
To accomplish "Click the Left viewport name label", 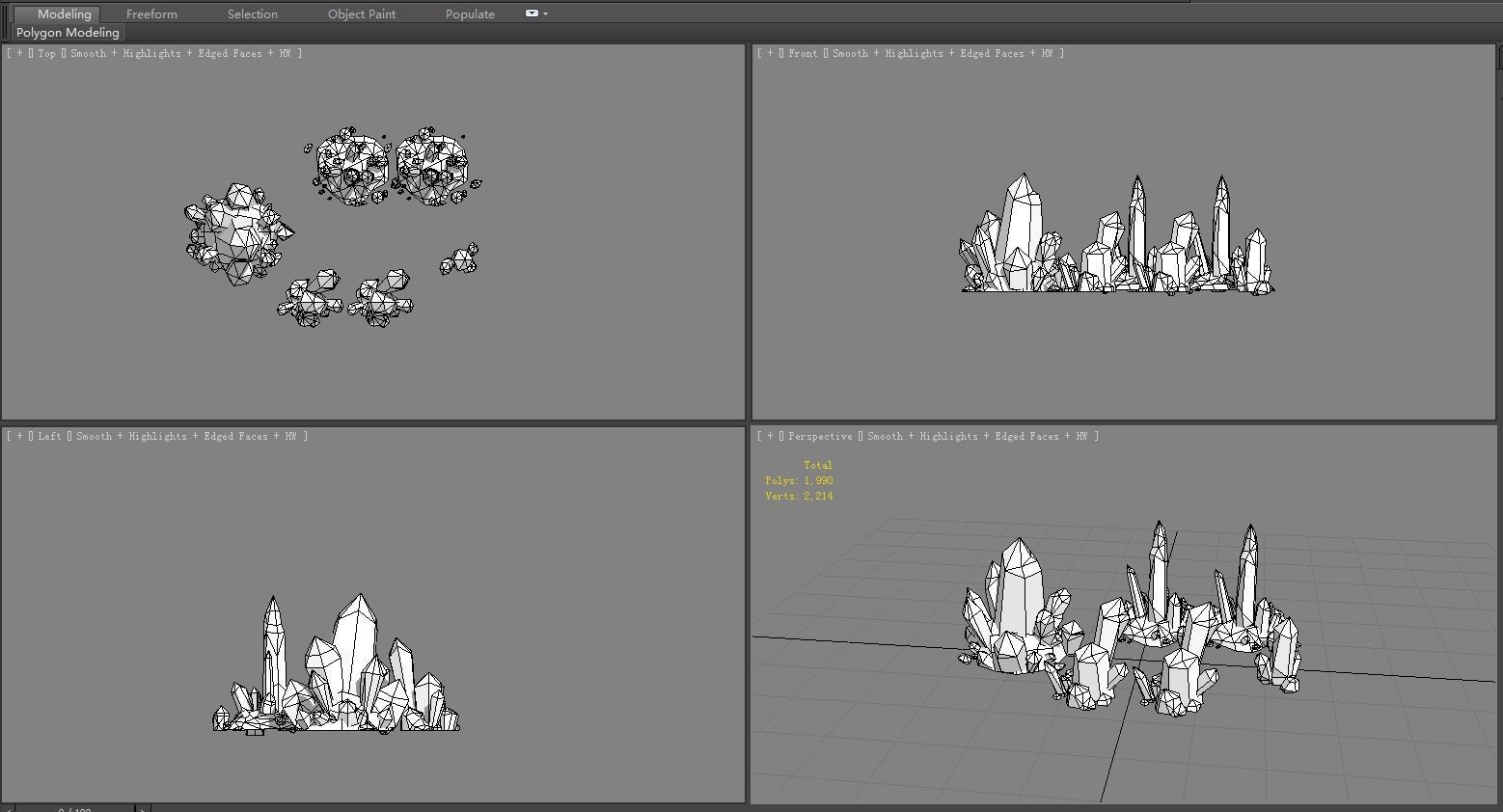I will [50, 436].
